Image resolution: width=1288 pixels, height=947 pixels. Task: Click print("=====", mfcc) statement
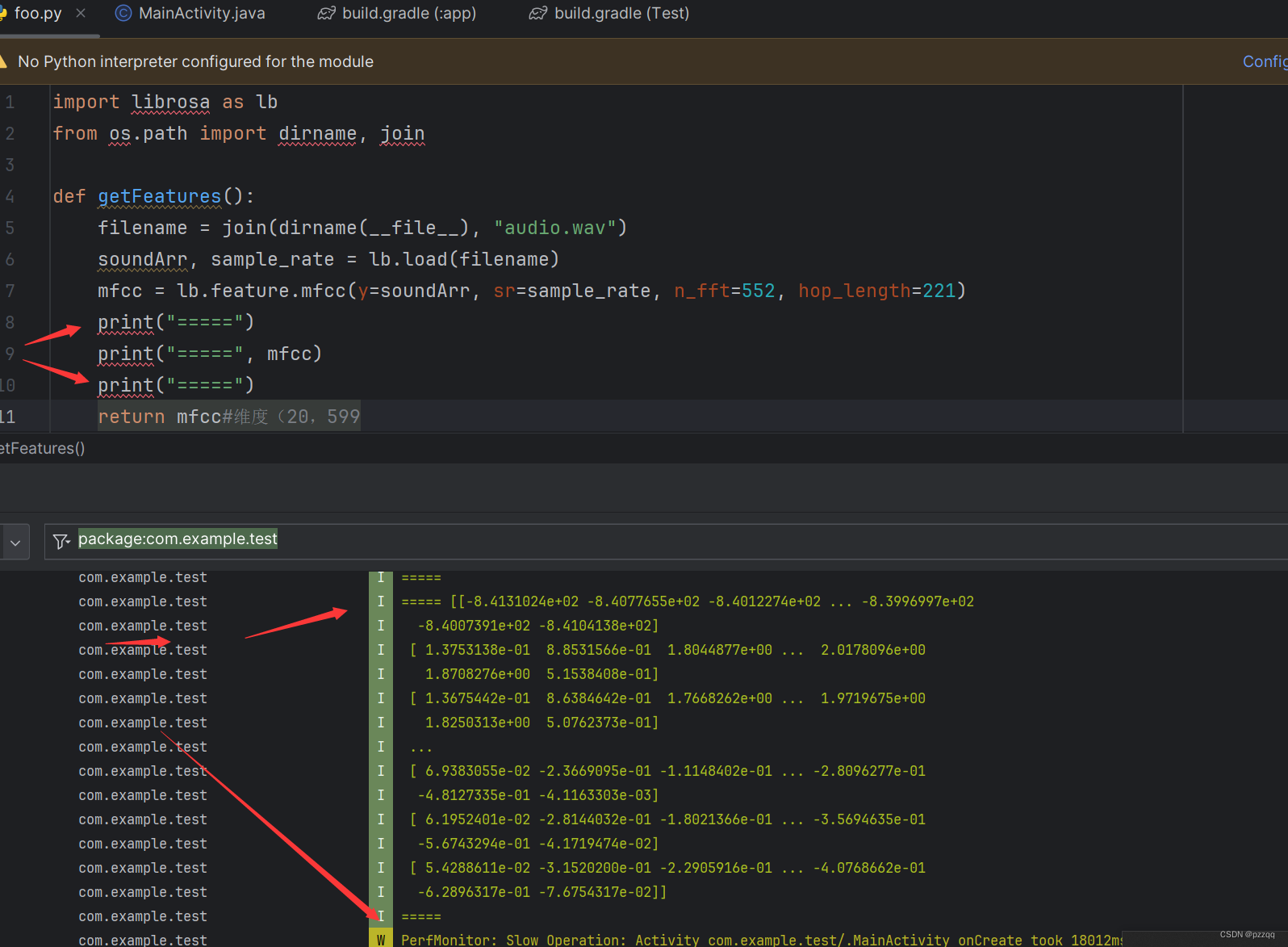click(210, 354)
